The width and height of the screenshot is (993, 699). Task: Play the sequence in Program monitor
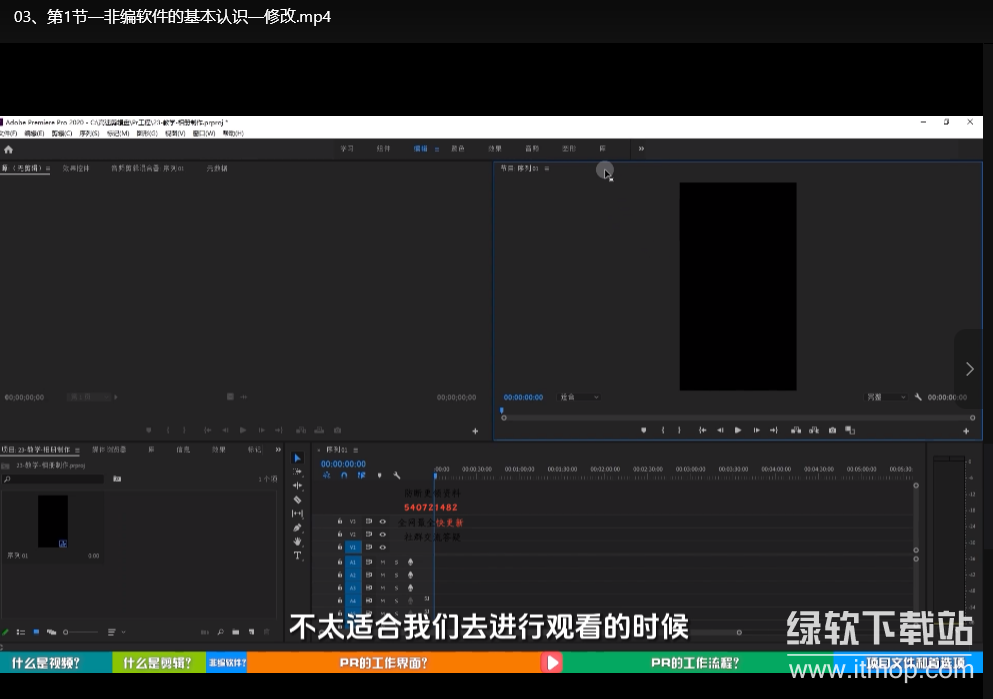[x=738, y=430]
